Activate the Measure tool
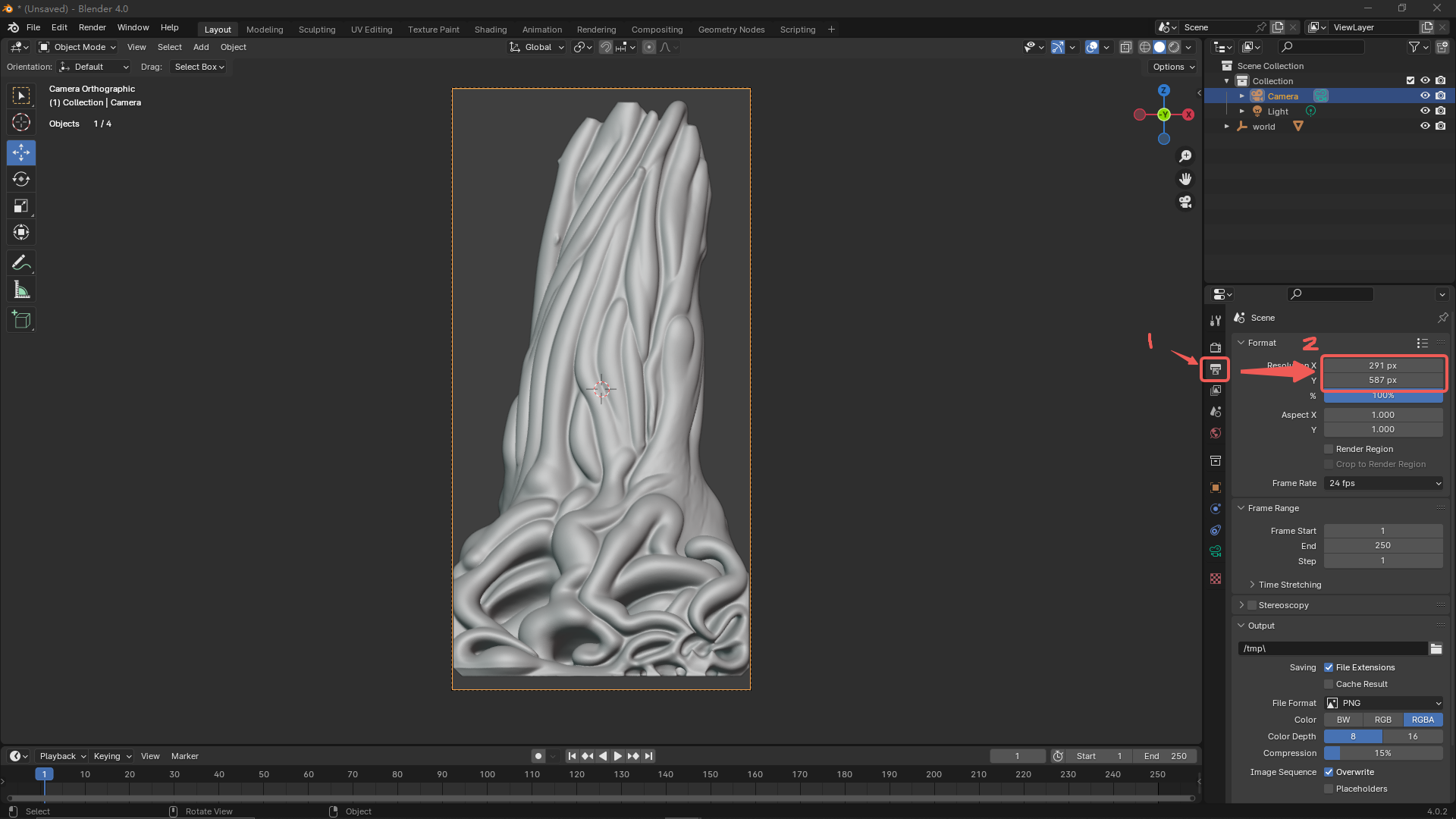This screenshot has width=1456, height=819. coord(21,290)
